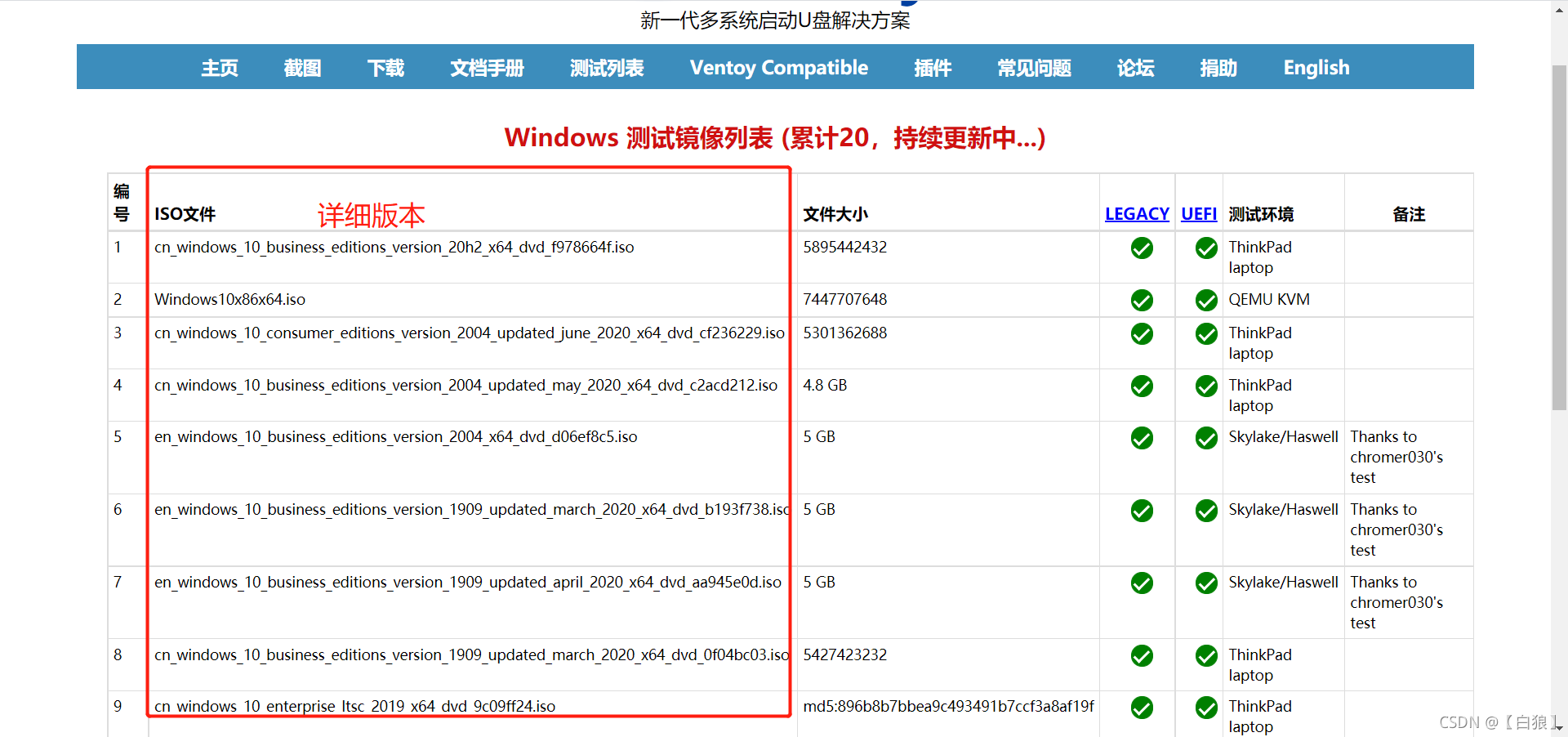
Task: Open Ventoy Compatible page
Action: tap(779, 68)
